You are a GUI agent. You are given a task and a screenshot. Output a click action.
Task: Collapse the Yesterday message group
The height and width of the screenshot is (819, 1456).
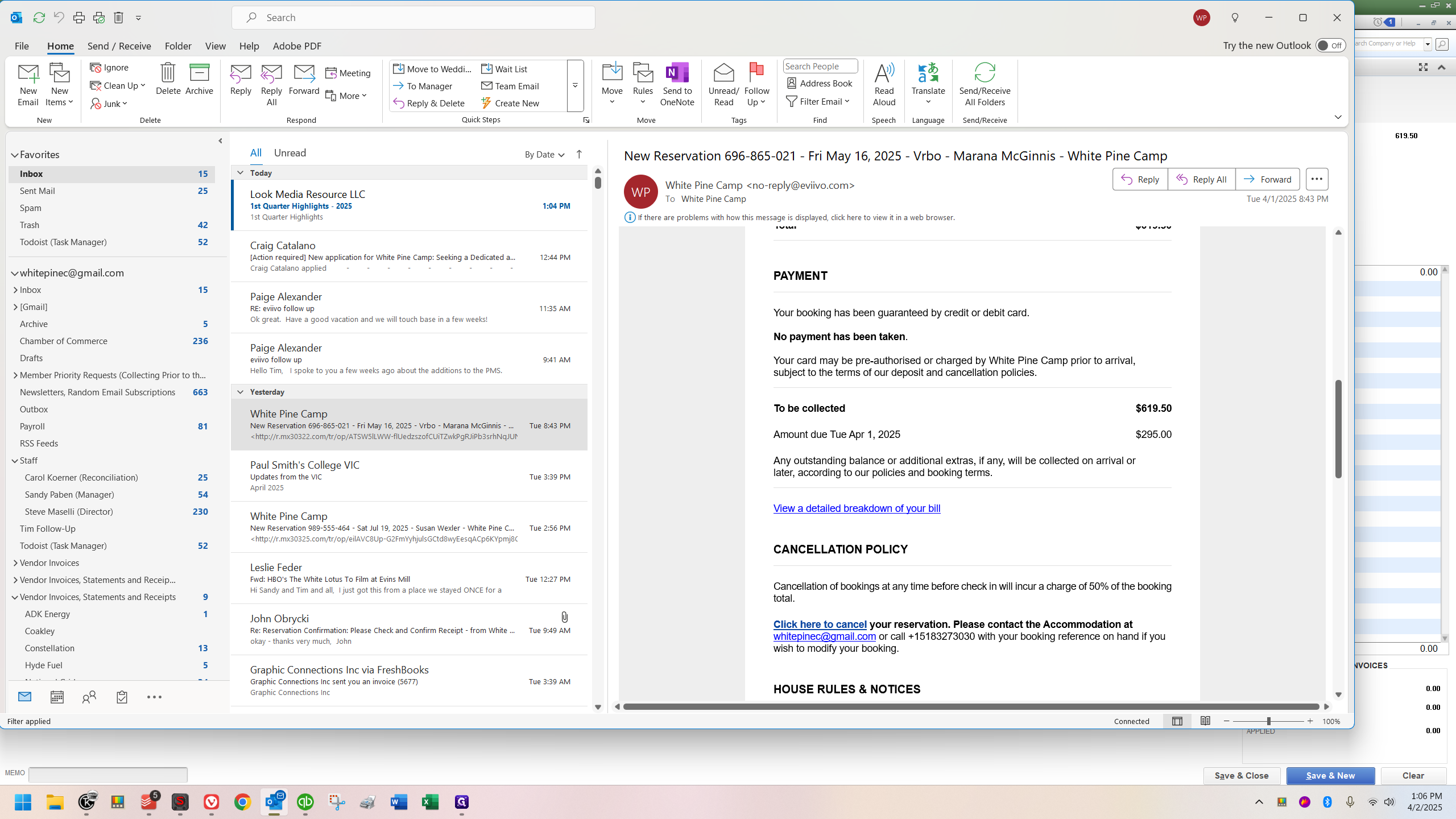tap(240, 392)
